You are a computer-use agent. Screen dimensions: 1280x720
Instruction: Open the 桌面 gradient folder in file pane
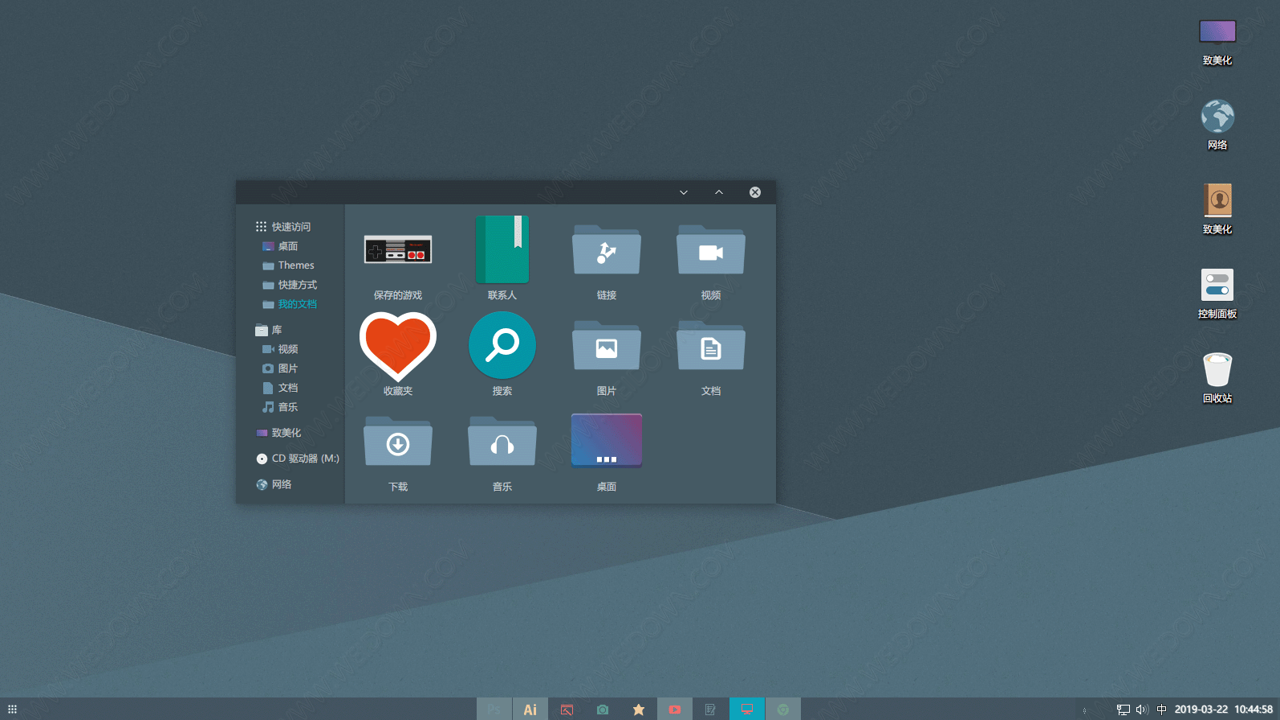(606, 441)
